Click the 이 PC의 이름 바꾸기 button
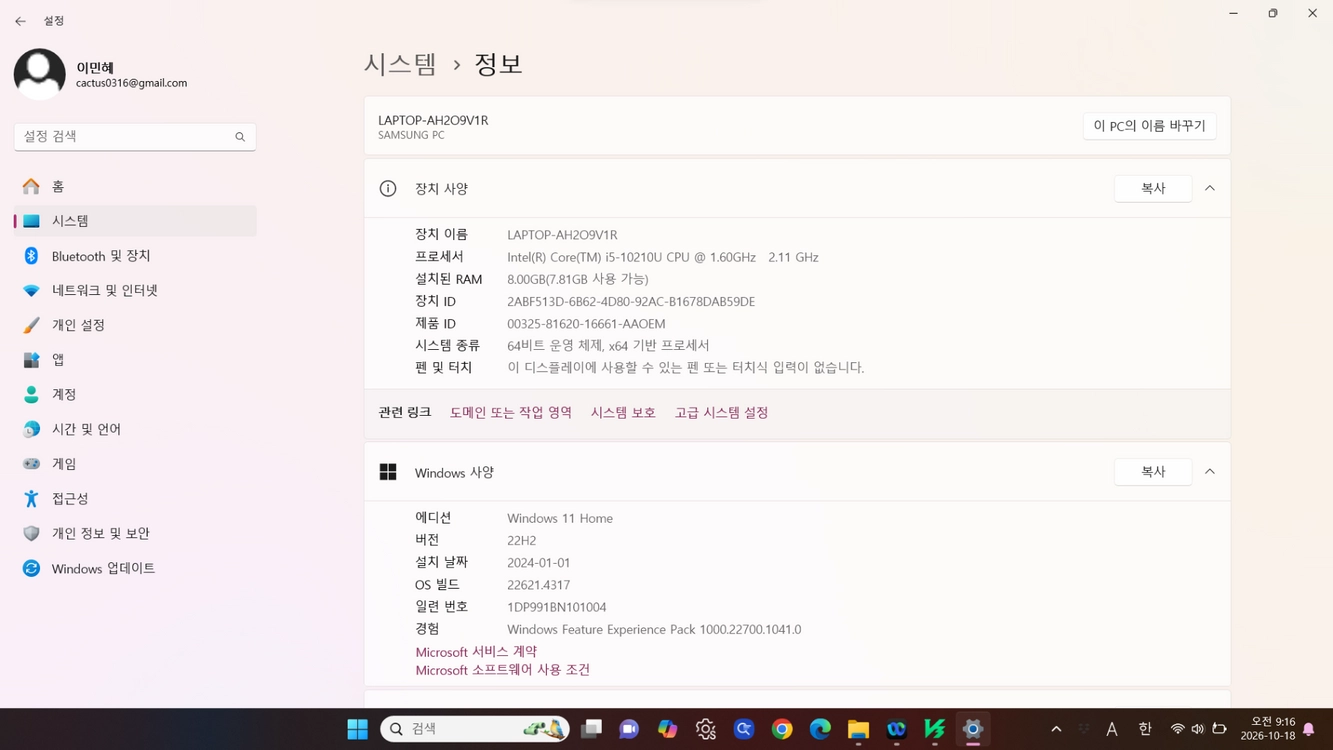 pyautogui.click(x=1149, y=126)
